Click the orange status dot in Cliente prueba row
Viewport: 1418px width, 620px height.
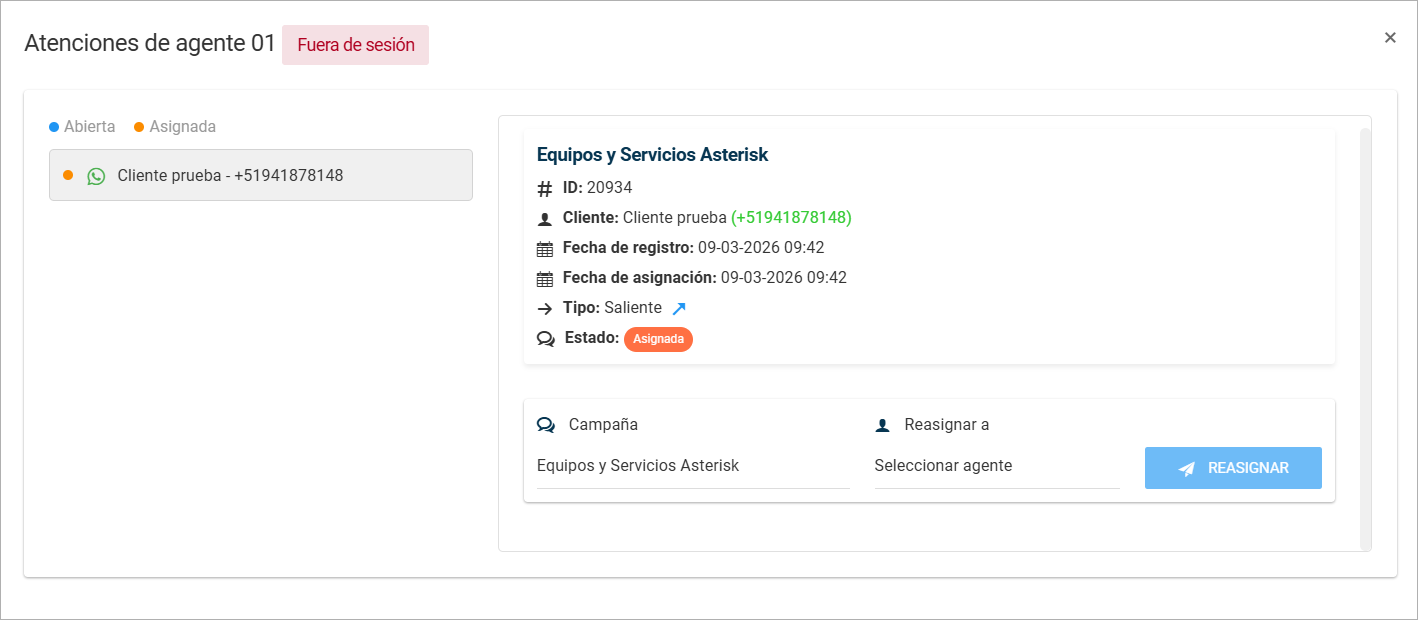(x=68, y=175)
